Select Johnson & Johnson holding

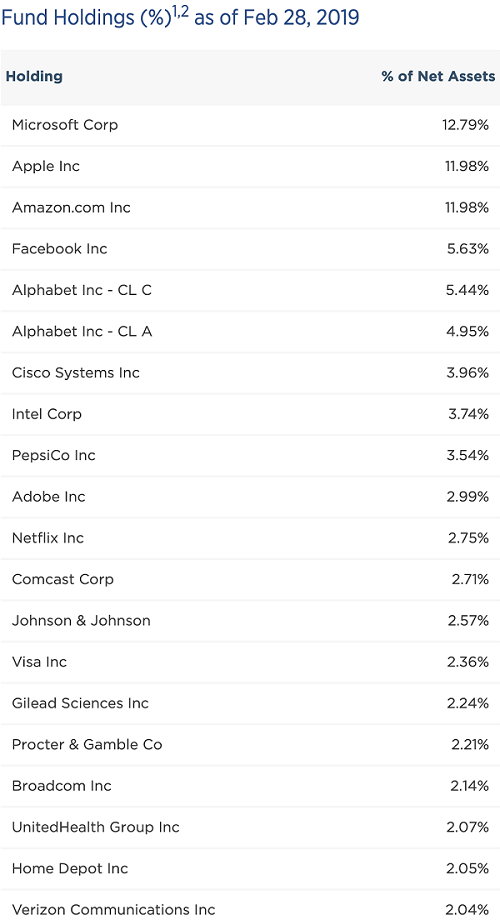[x=81, y=620]
